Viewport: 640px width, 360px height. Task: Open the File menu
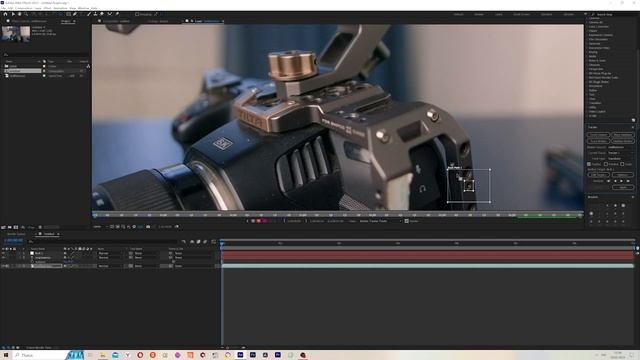(x=4, y=8)
